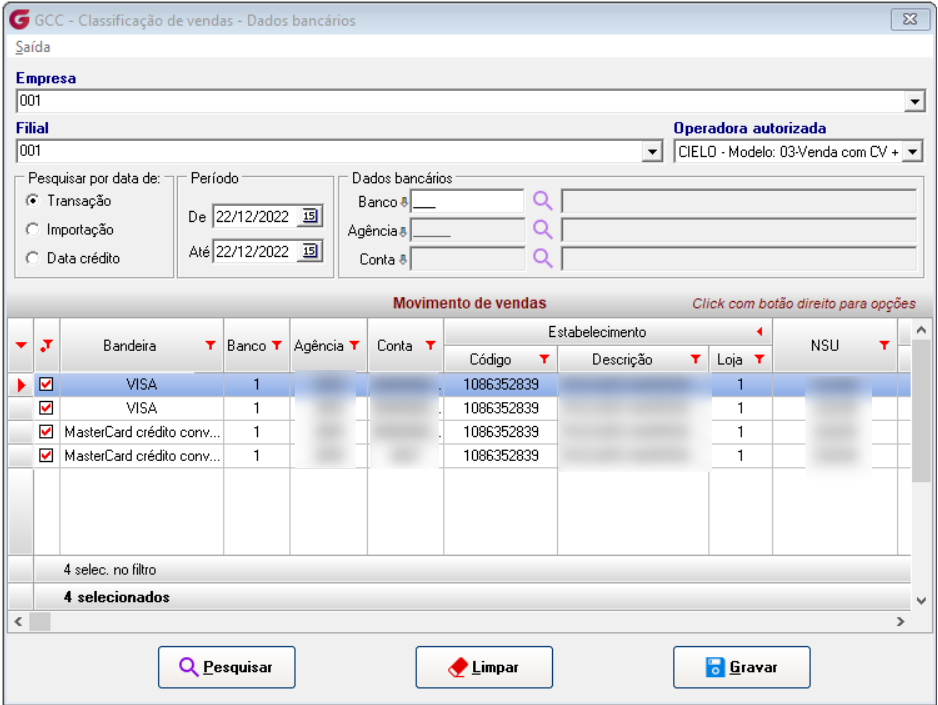Click the vertical scrollbar down arrow
The height and width of the screenshot is (705, 938).
point(921,600)
